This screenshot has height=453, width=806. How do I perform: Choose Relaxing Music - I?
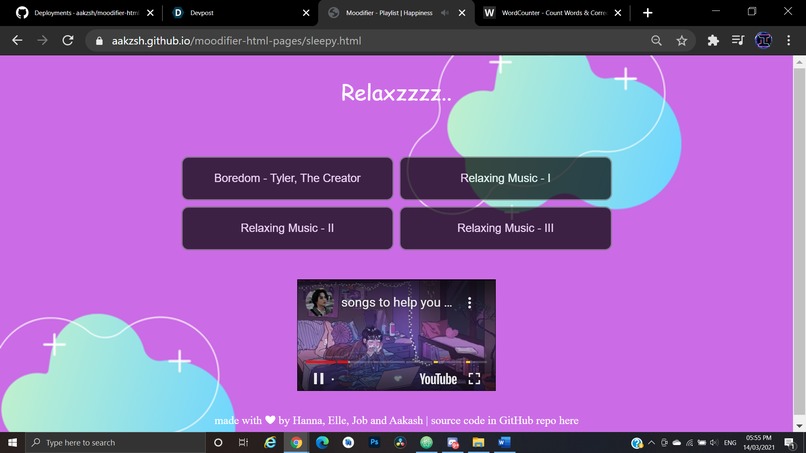505,178
